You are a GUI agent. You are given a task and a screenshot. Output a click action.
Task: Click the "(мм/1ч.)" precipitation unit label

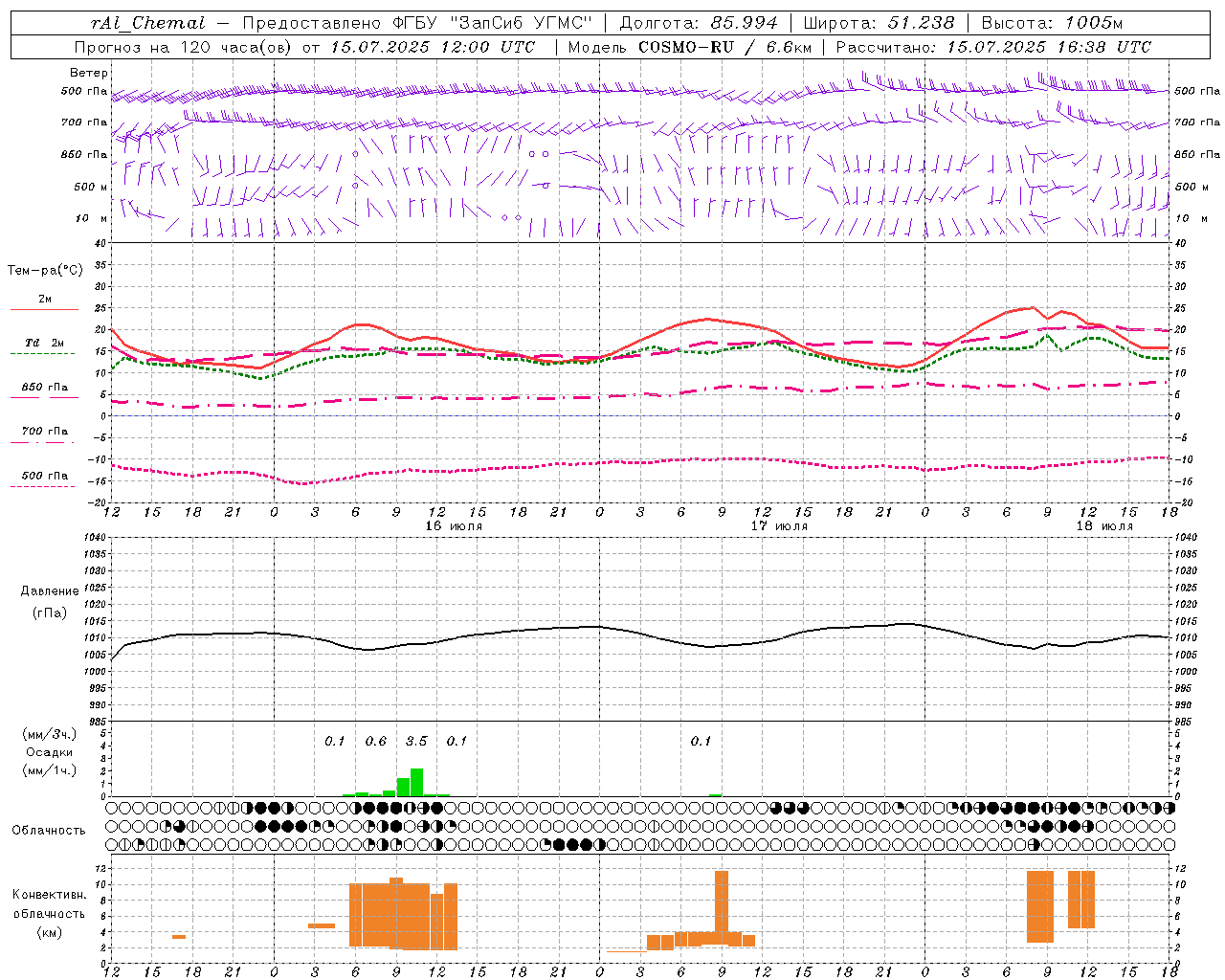coord(49,770)
